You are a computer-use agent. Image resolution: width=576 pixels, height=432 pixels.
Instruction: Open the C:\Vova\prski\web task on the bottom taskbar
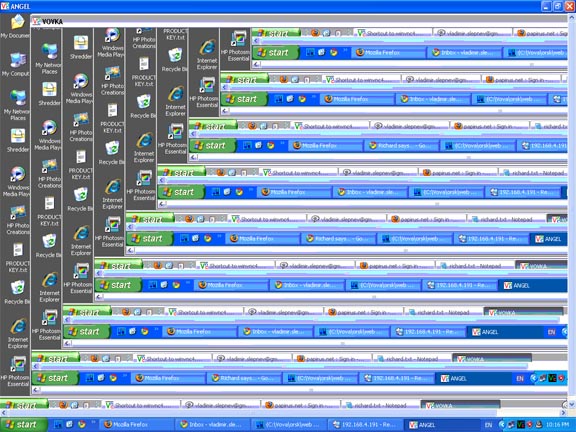point(289,425)
